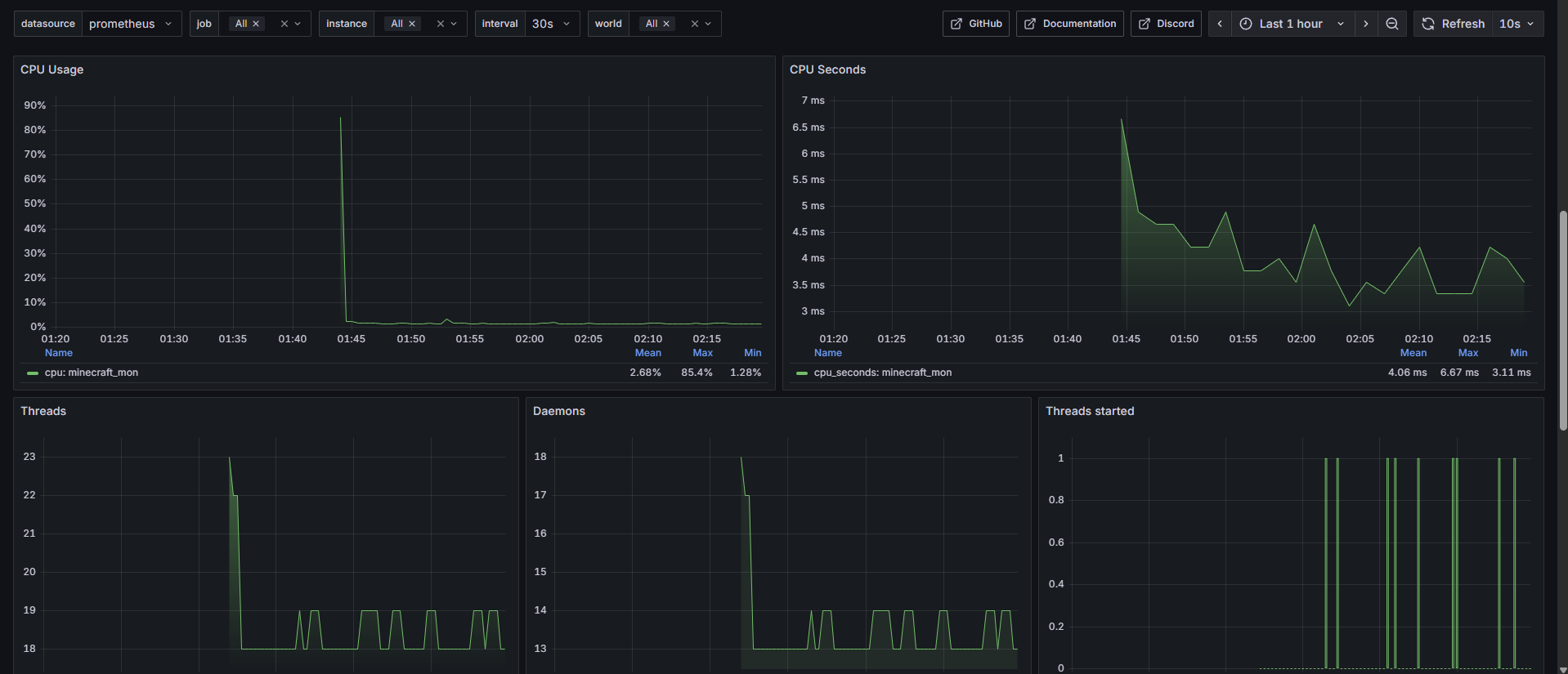The height and width of the screenshot is (674, 1568).
Task: Shift time range forward with right arrow
Action: tap(1366, 24)
